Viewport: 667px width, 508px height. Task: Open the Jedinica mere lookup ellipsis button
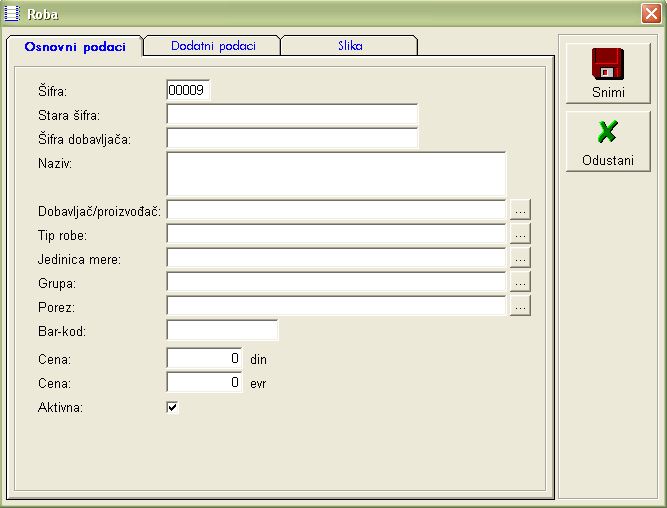pyautogui.click(x=520, y=258)
